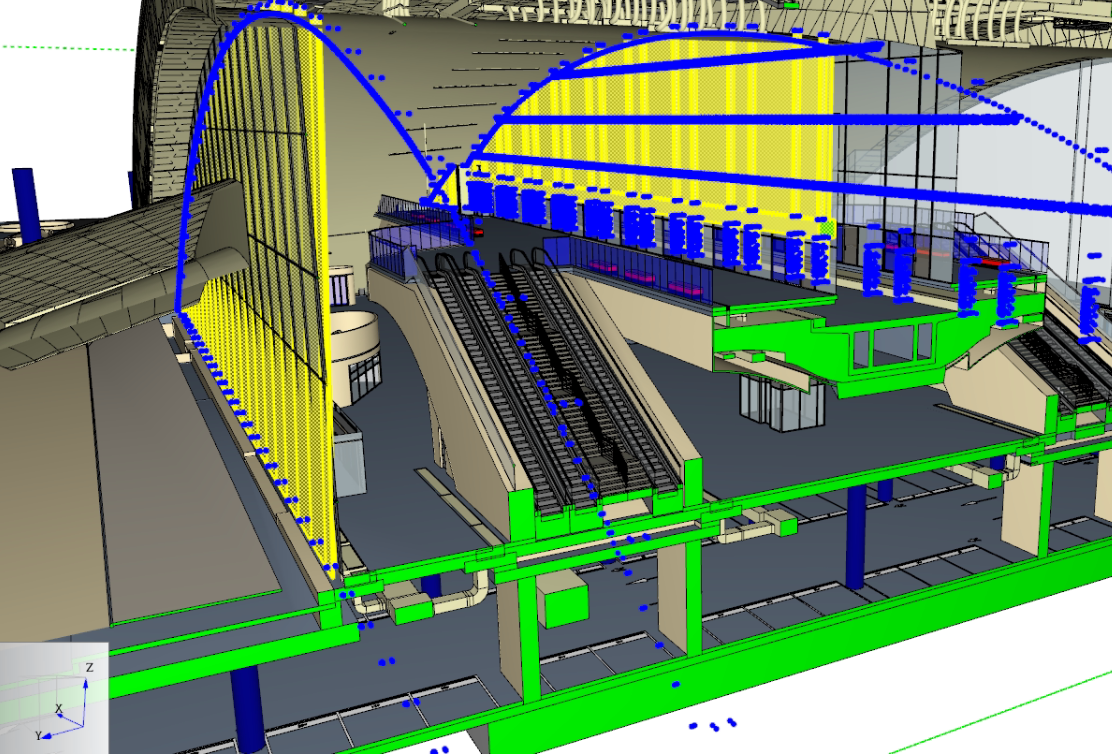Select the curved canopy roof on the left
Viewport: 1112px width, 754px height.
tap(100, 270)
